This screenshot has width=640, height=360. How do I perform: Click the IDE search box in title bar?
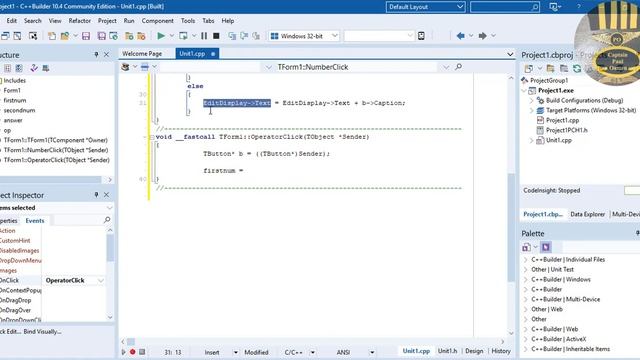click(x=504, y=7)
